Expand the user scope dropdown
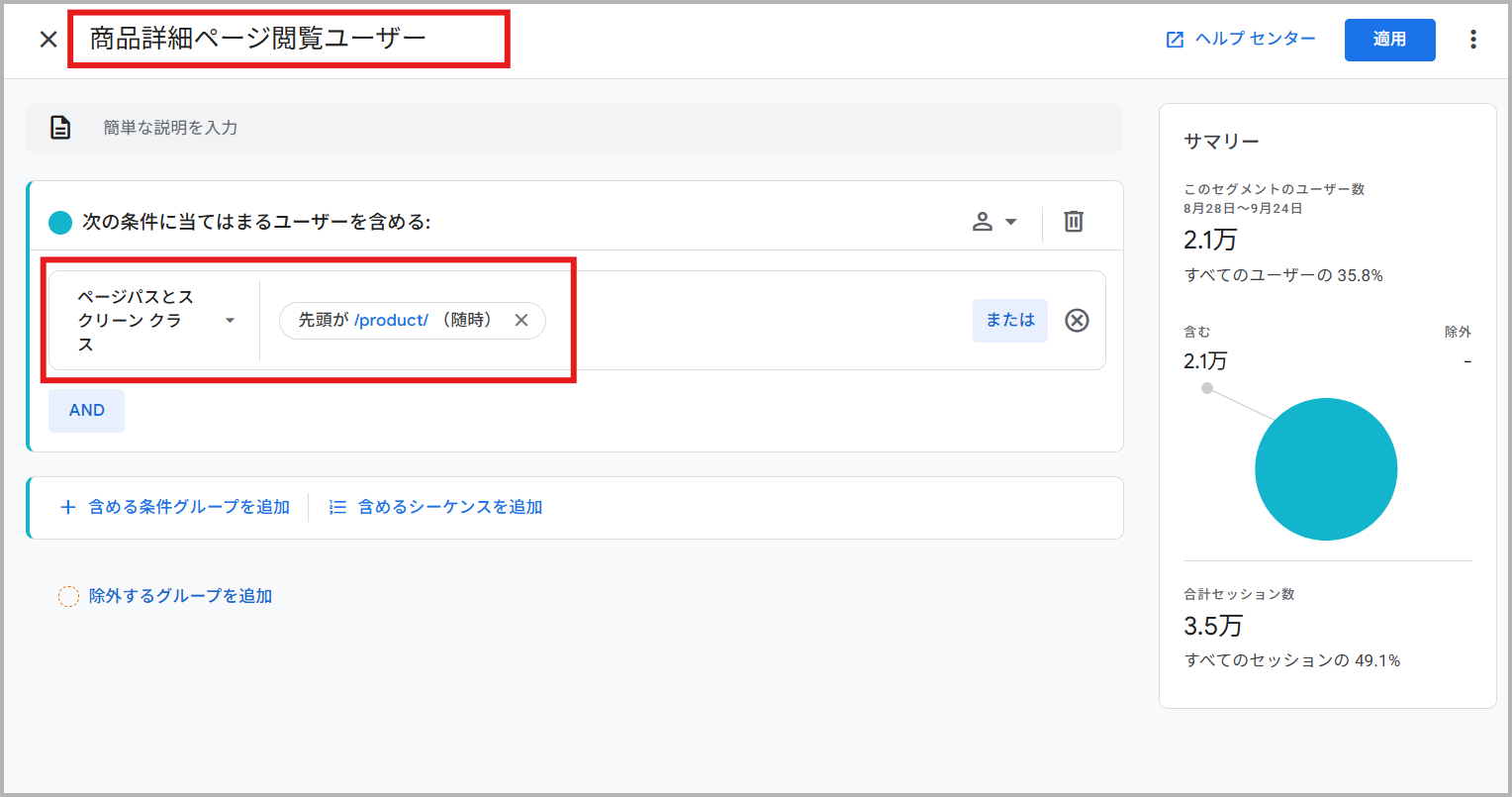The image size is (1512, 797). click(x=994, y=222)
